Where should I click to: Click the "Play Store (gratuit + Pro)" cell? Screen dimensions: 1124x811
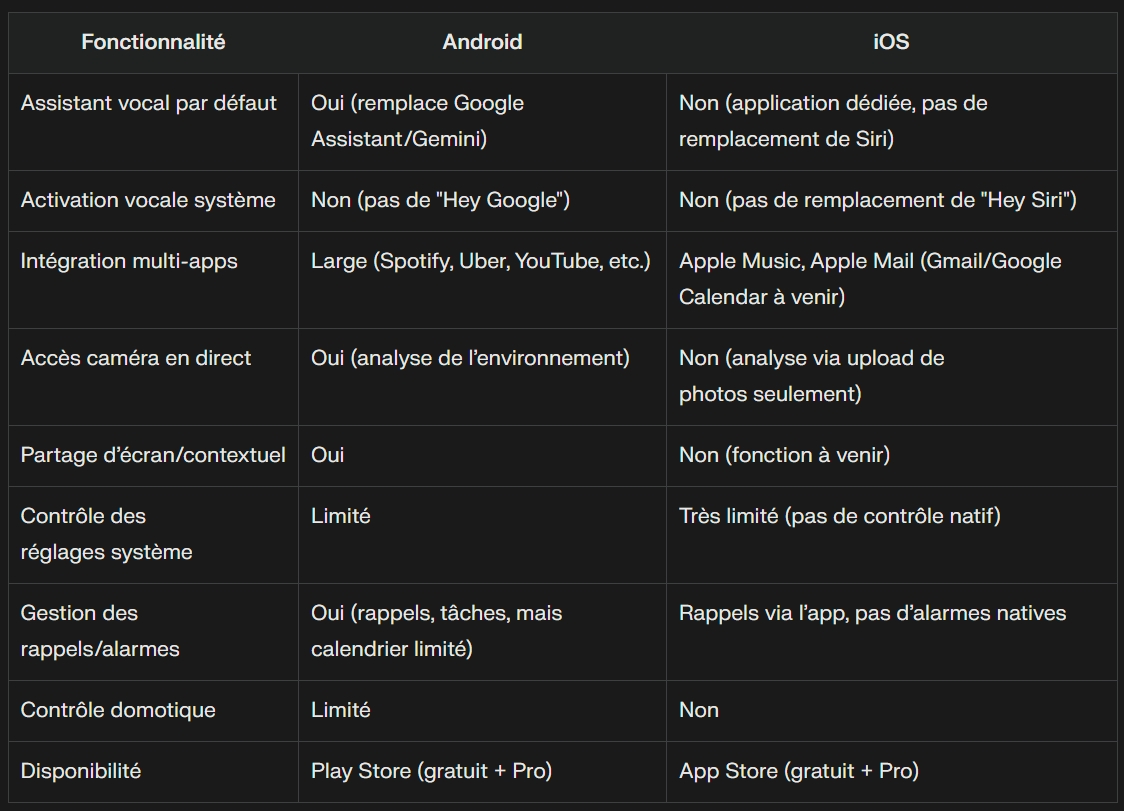[x=431, y=771]
